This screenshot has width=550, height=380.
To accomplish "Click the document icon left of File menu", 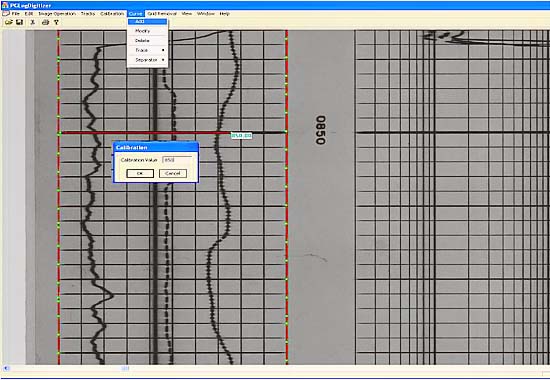I will 5,14.
